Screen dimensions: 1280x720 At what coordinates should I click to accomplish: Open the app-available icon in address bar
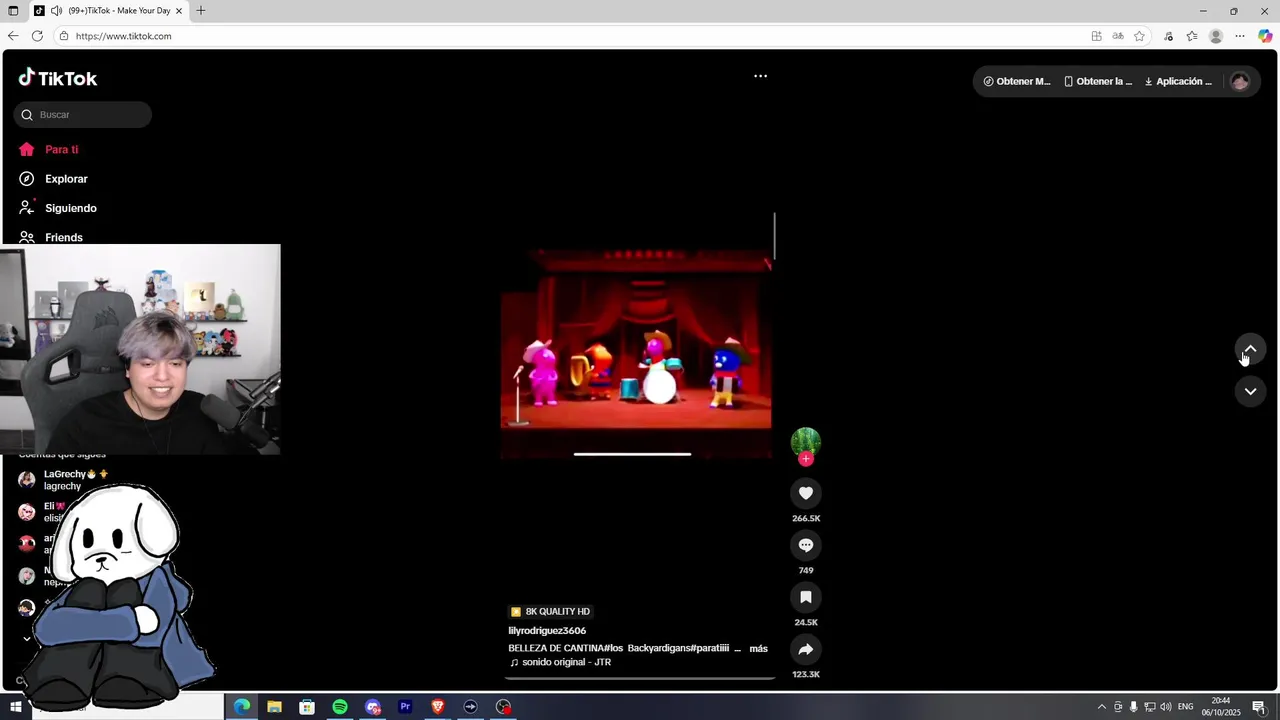1096,36
